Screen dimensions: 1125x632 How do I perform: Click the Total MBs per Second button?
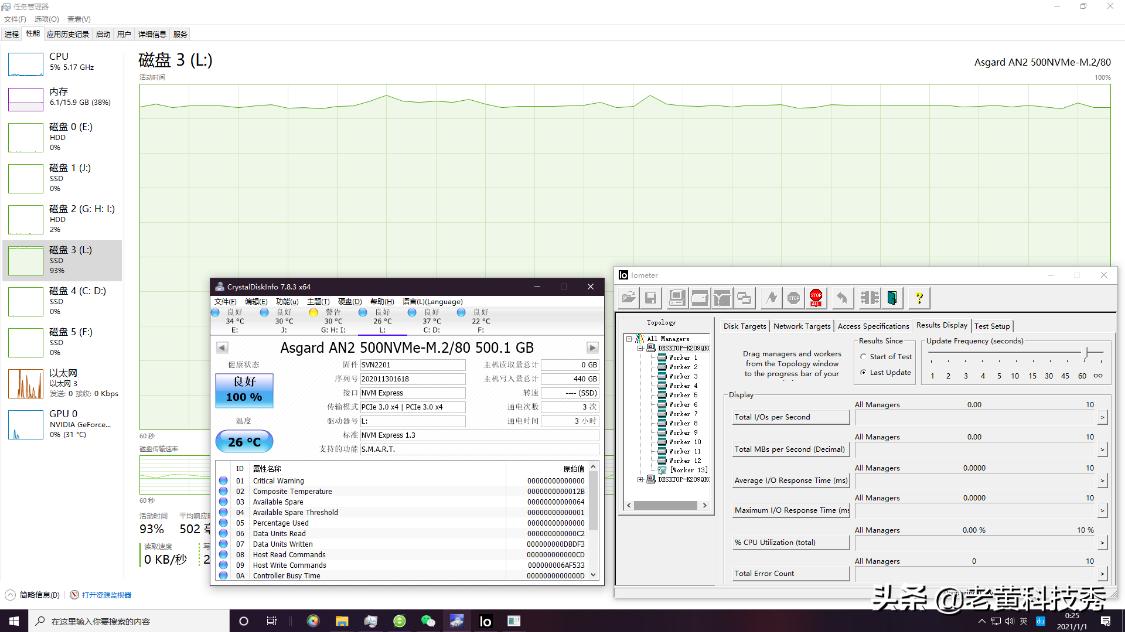(789, 449)
